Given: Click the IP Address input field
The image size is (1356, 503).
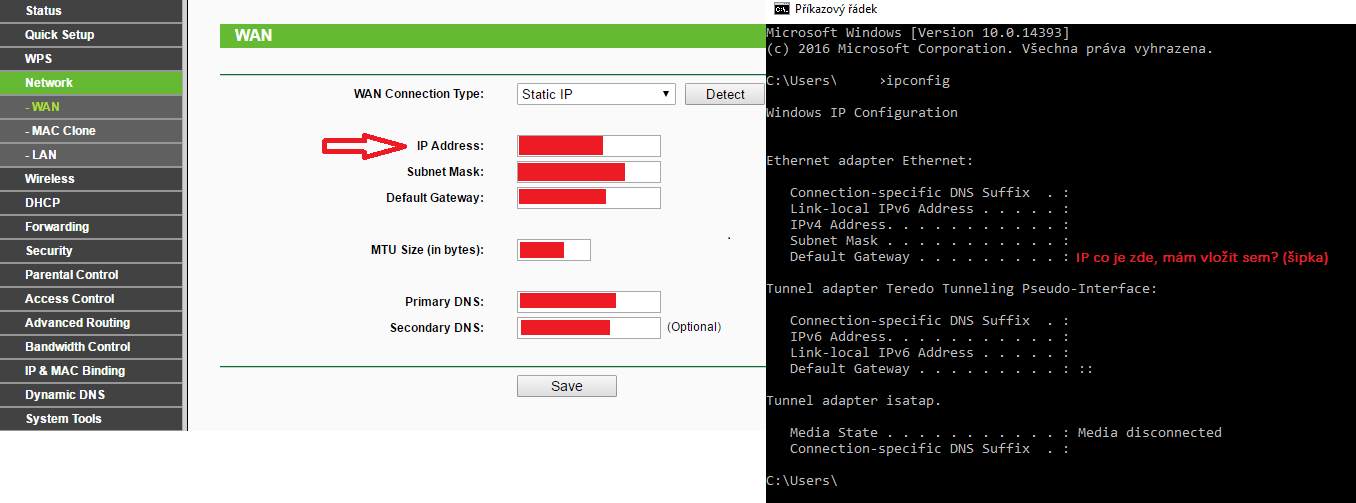Looking at the screenshot, I should coord(588,146).
